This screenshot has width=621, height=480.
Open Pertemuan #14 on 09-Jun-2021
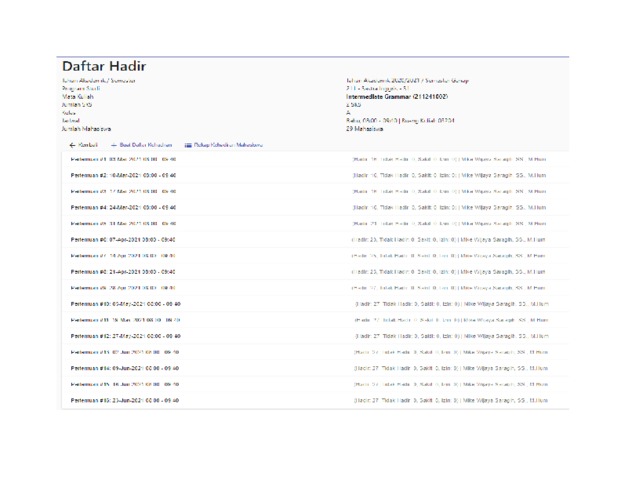point(125,368)
